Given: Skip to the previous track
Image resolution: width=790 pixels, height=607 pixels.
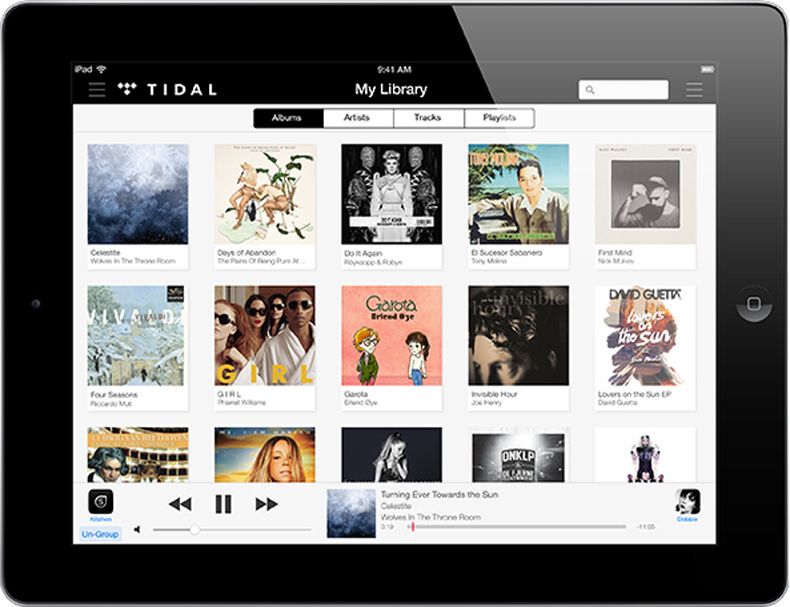Looking at the screenshot, I should point(180,504).
